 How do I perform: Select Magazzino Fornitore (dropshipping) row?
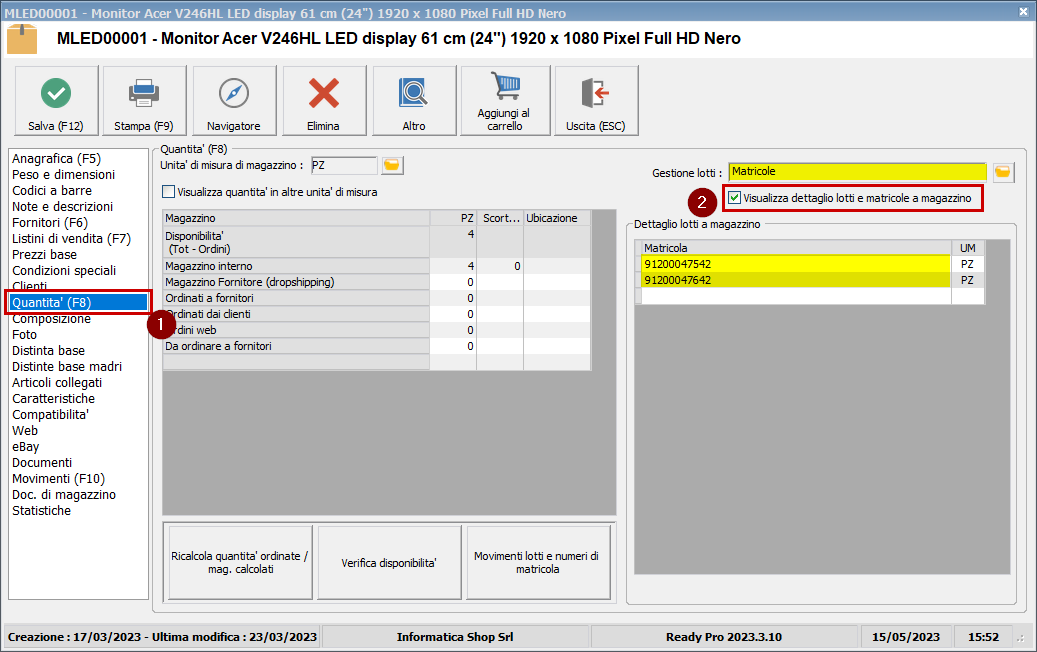[x=376, y=282]
